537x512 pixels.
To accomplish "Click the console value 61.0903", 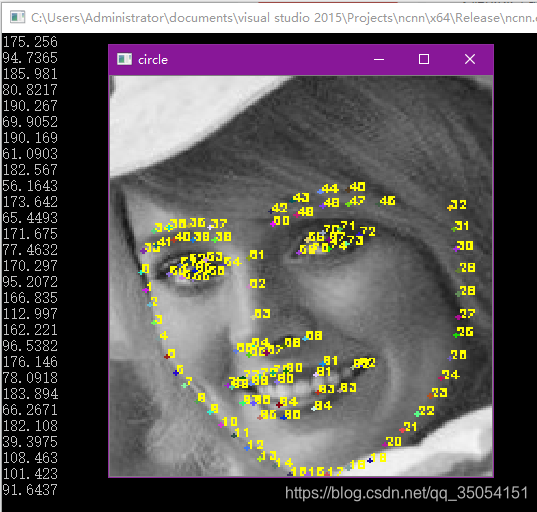I will point(30,154).
